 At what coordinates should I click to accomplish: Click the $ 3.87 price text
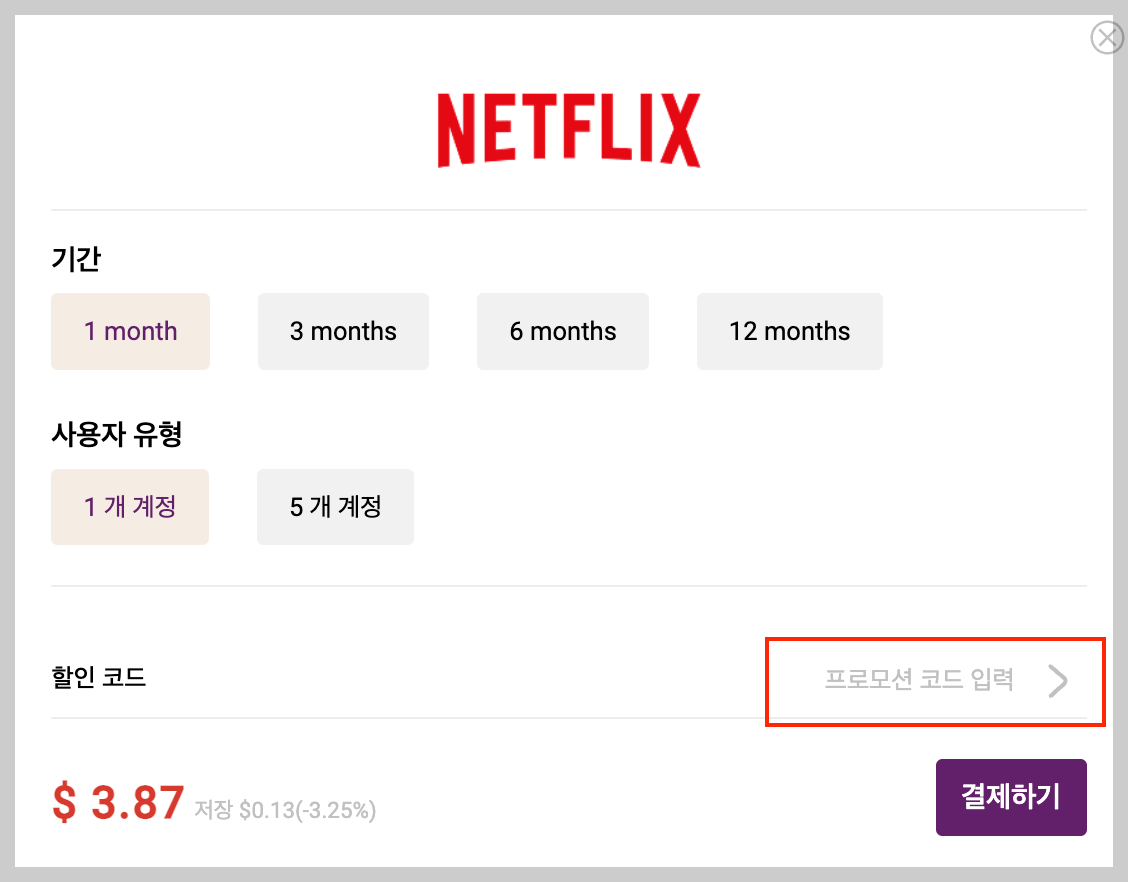point(118,802)
